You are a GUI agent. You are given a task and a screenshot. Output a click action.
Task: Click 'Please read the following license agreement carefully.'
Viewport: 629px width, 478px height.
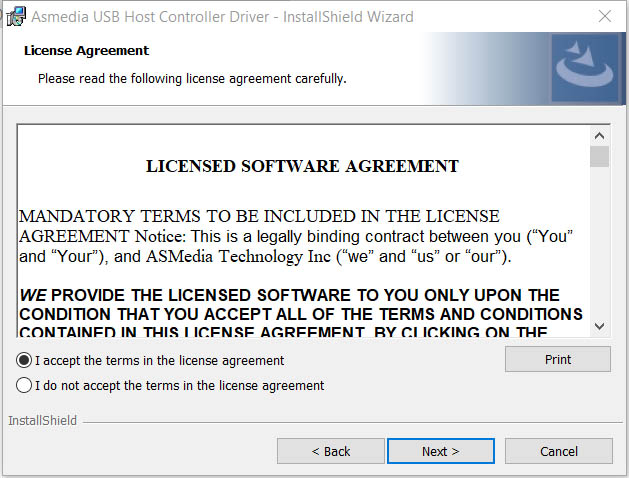point(192,79)
